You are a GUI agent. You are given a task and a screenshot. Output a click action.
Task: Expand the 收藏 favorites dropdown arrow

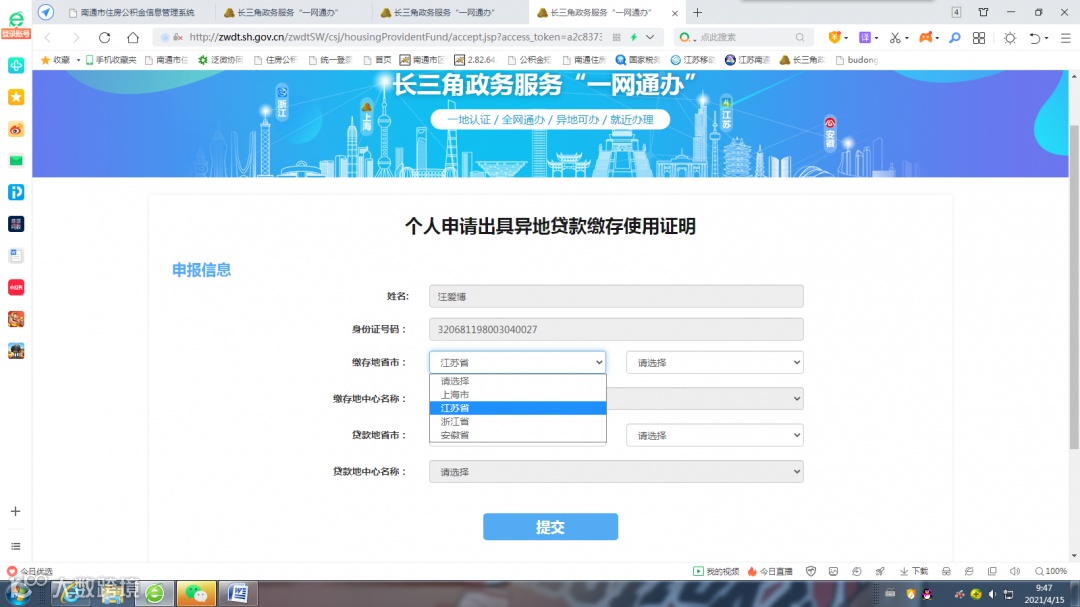click(78, 60)
